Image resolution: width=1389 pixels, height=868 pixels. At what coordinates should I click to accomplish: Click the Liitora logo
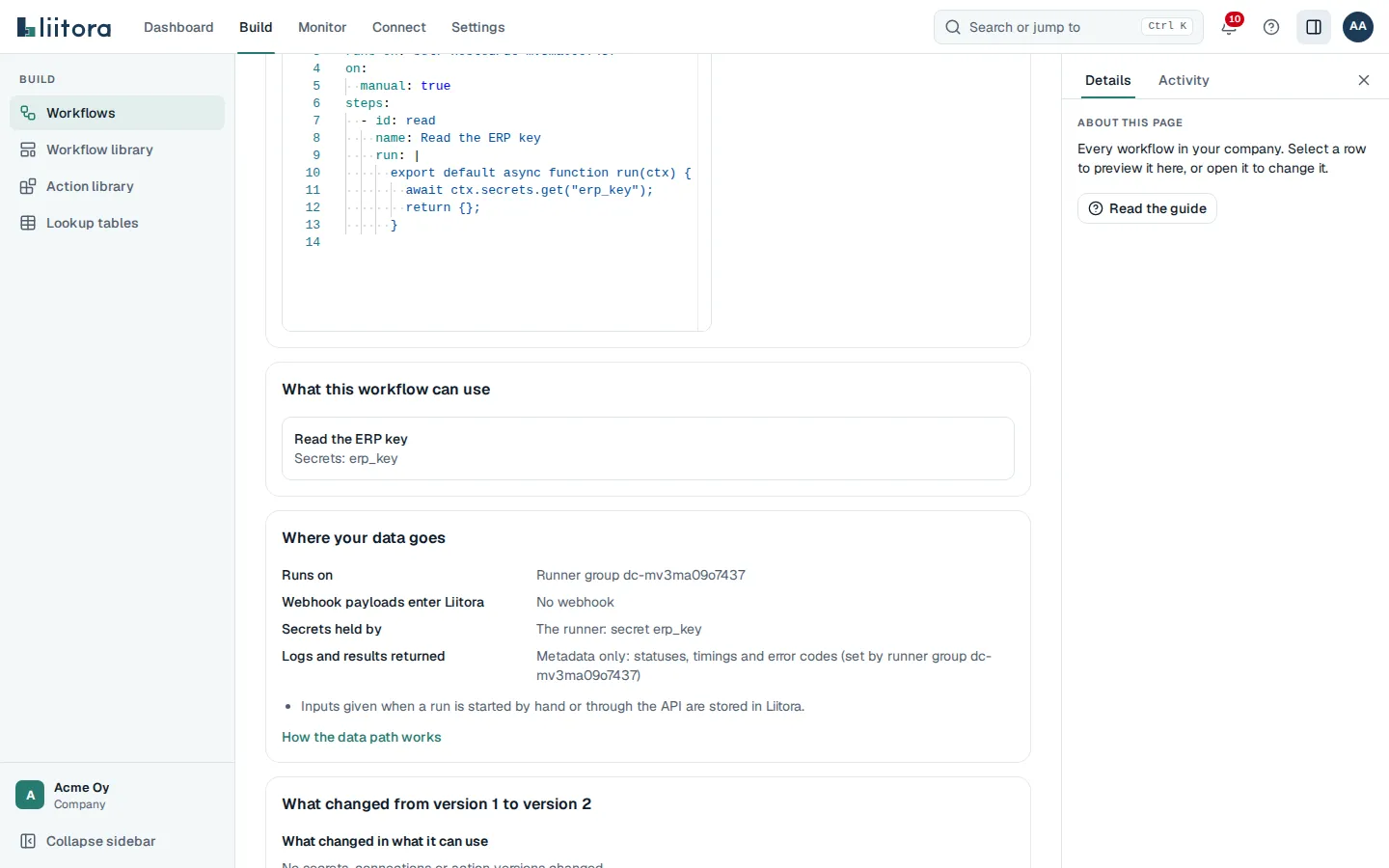point(64,27)
